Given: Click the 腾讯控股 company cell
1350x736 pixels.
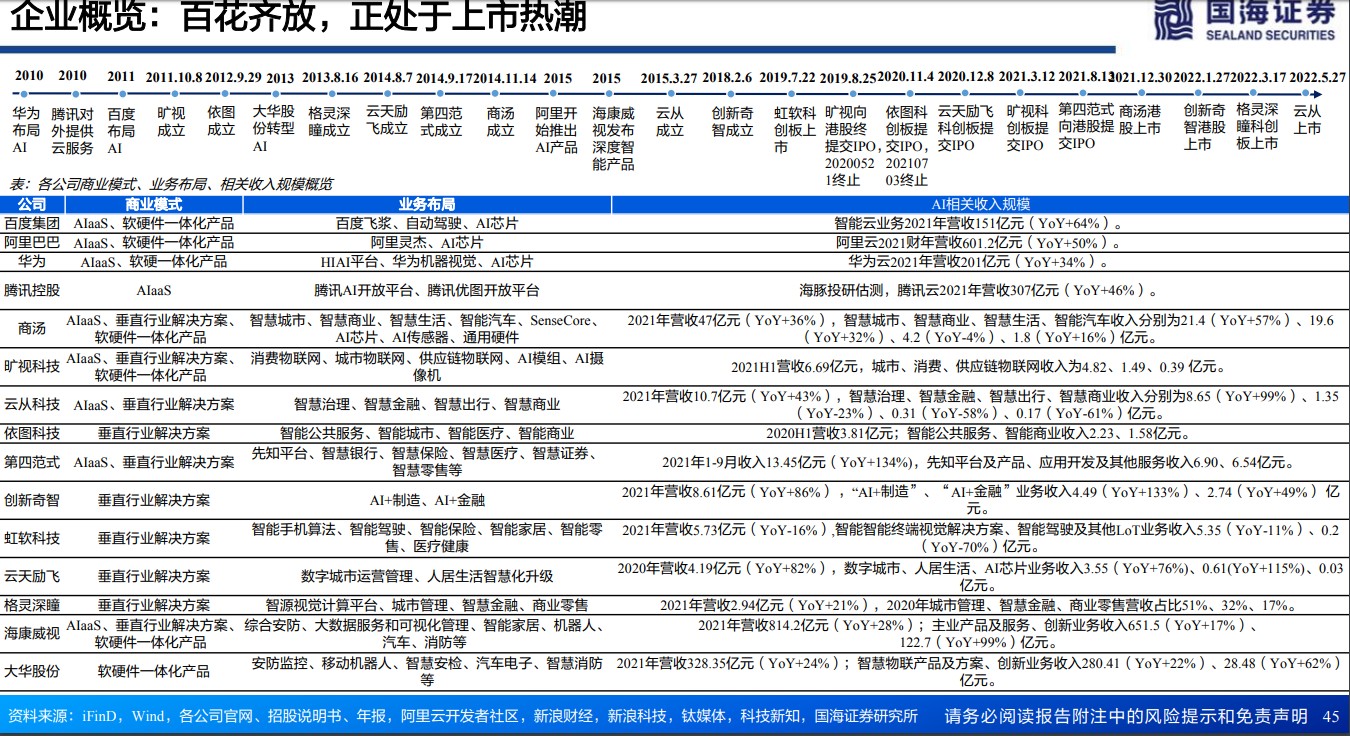Looking at the screenshot, I should 32,290.
